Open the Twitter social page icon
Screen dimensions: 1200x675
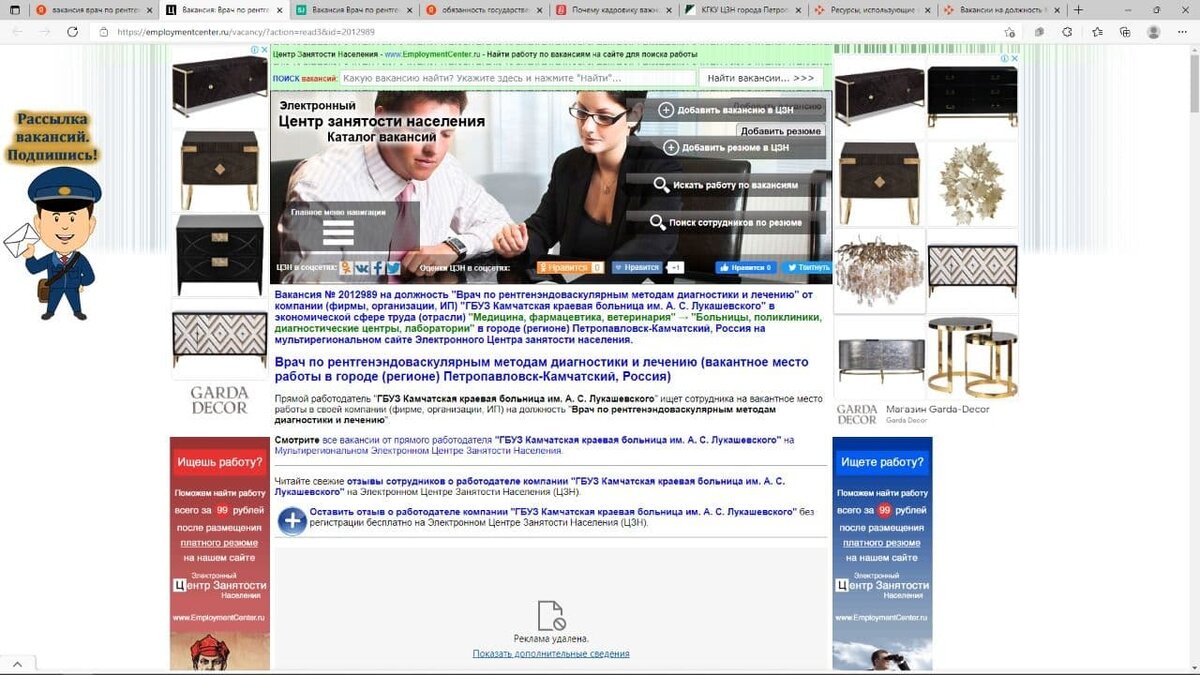(x=393, y=268)
